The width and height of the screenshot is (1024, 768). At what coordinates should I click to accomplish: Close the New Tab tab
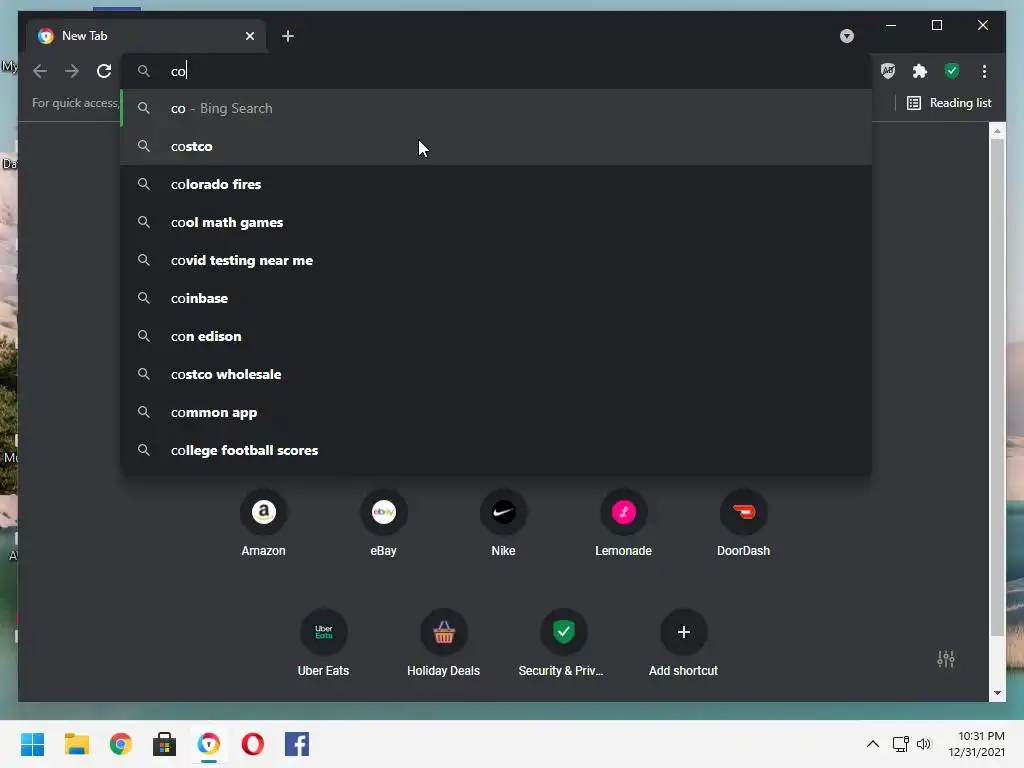(249, 36)
